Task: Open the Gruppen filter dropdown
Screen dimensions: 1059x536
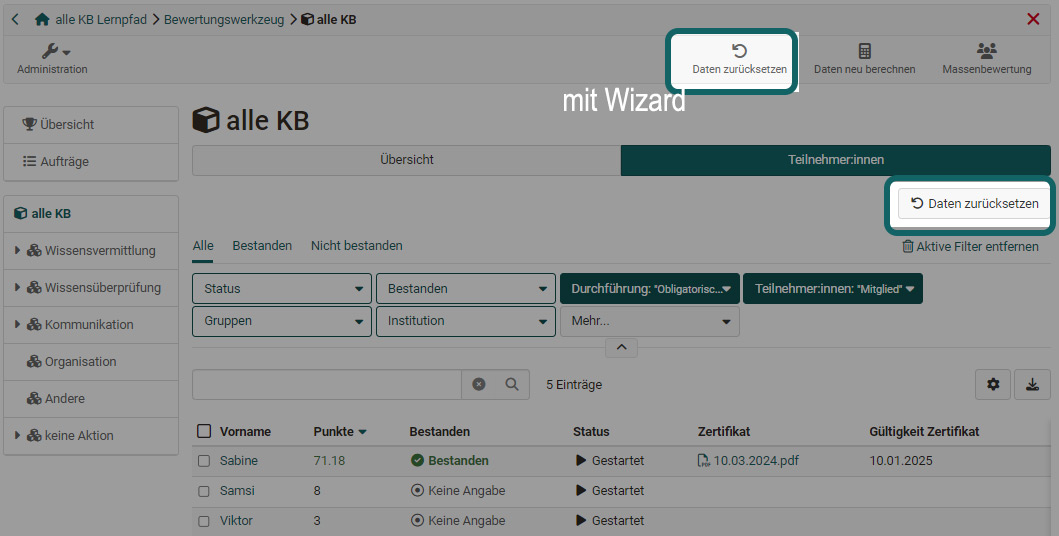Action: pyautogui.click(x=281, y=321)
